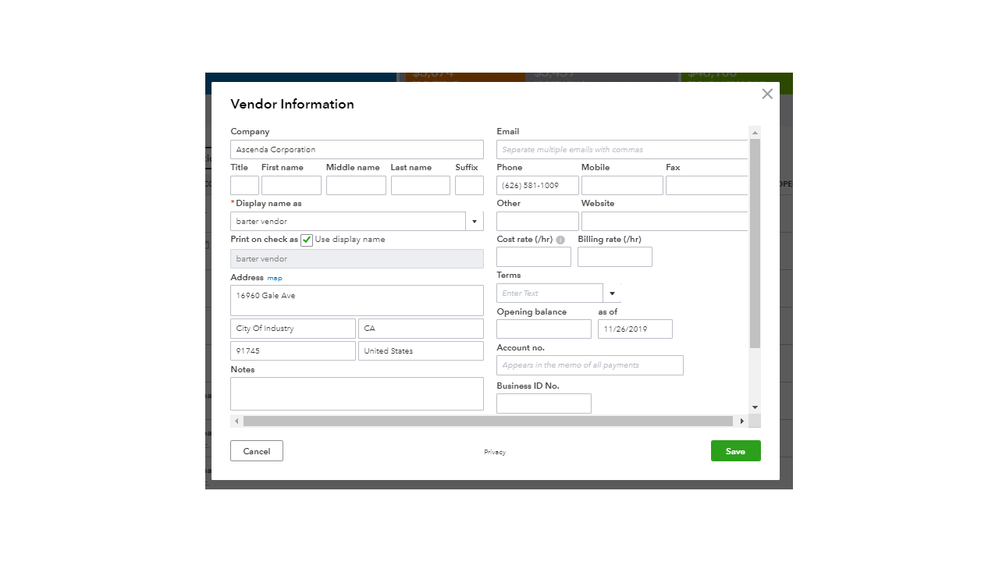
Task: Open the Privacy link
Action: pos(494,452)
